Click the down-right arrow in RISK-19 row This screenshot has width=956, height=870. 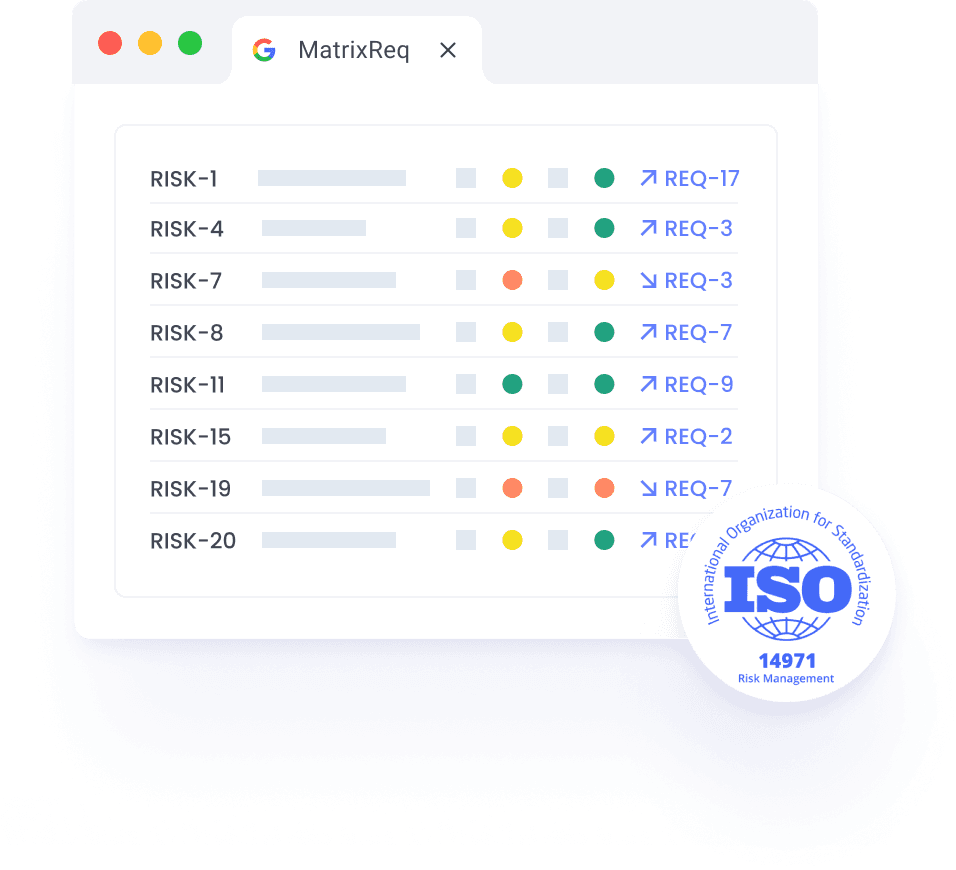pyautogui.click(x=648, y=488)
